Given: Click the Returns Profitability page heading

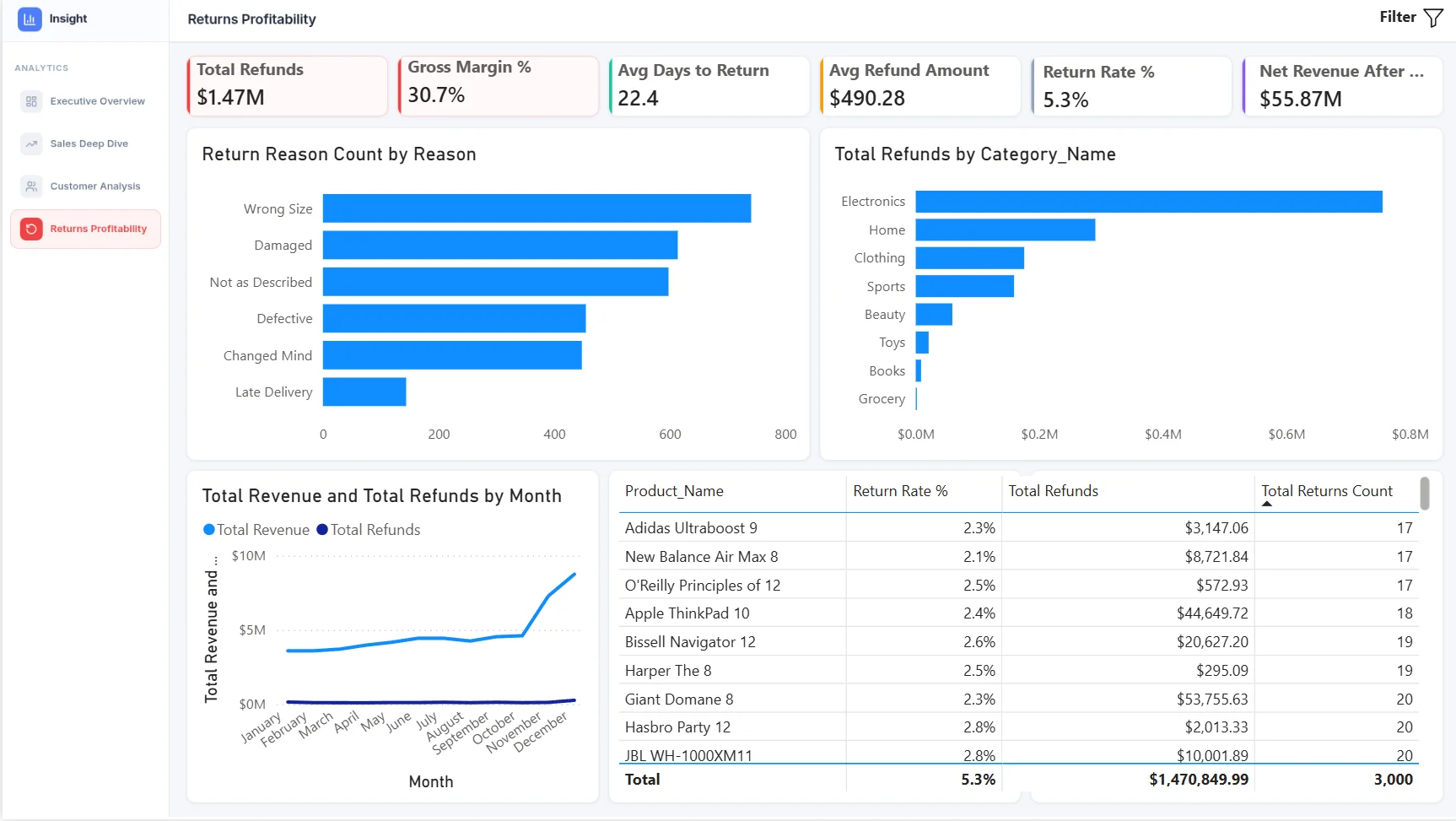Looking at the screenshot, I should [251, 19].
